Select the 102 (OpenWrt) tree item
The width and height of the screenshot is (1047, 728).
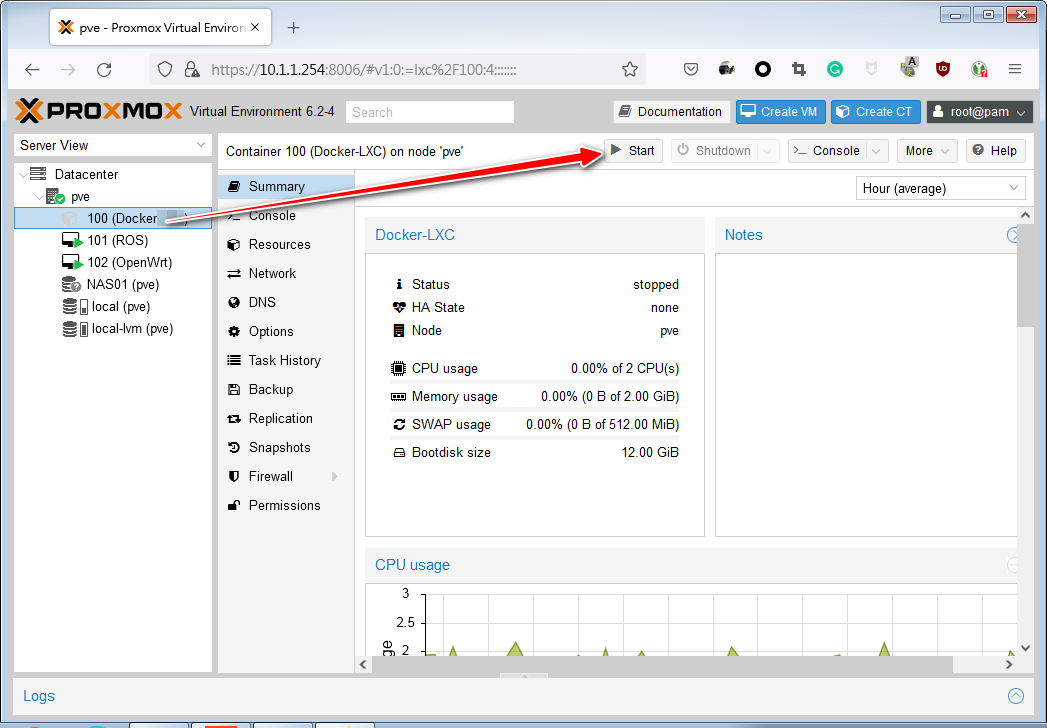tap(129, 263)
